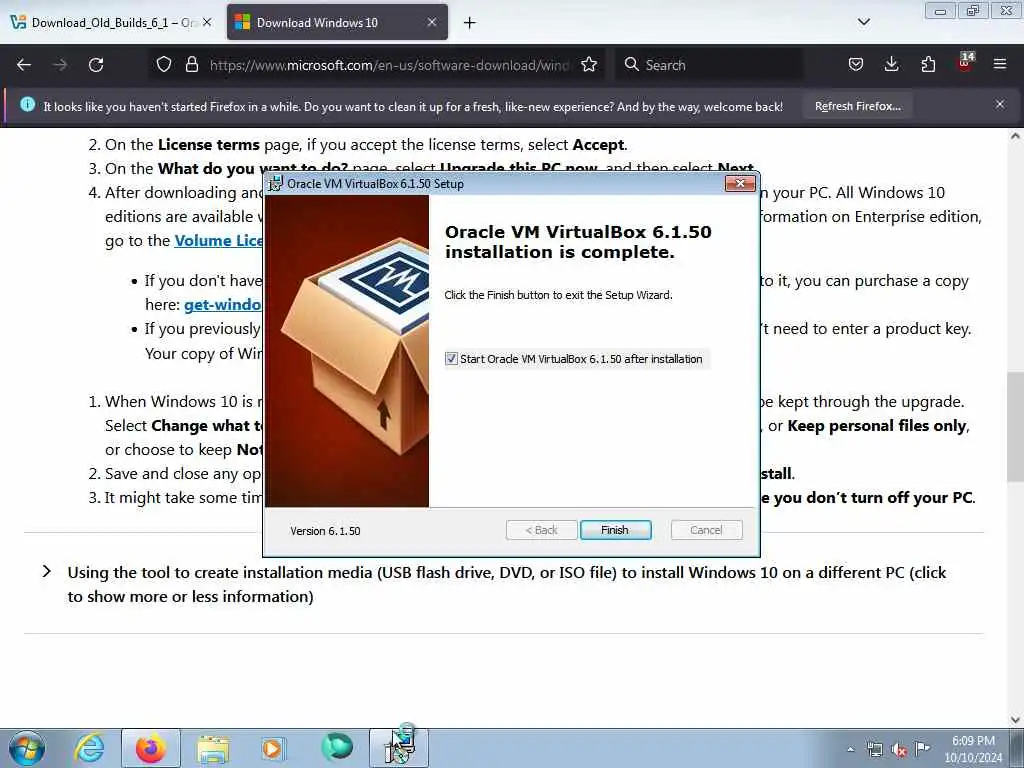Image resolution: width=1024 pixels, height=768 pixels.
Task: Open Windows Explorer from the taskbar
Action: [x=213, y=750]
